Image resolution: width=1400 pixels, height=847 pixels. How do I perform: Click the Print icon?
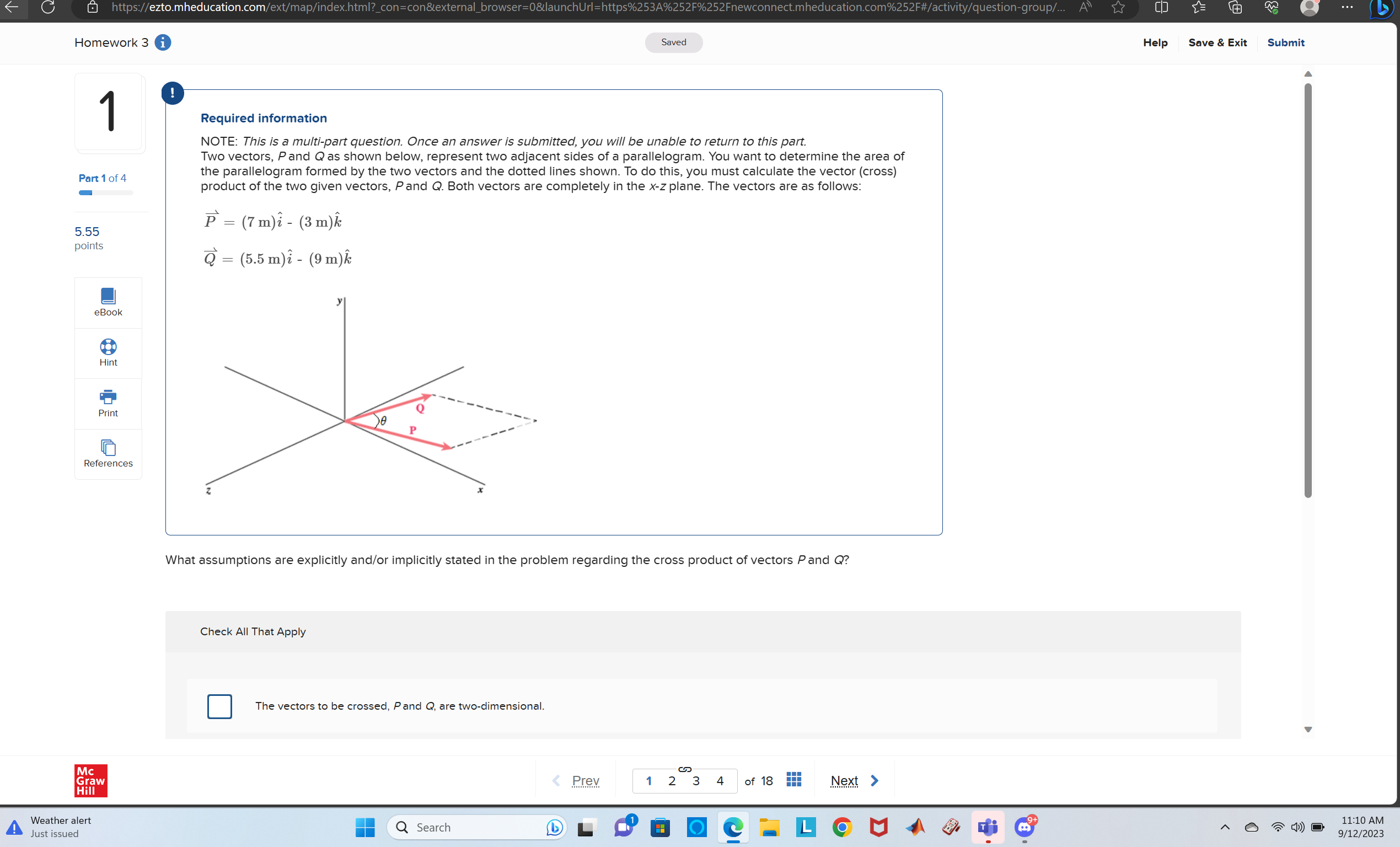[108, 403]
